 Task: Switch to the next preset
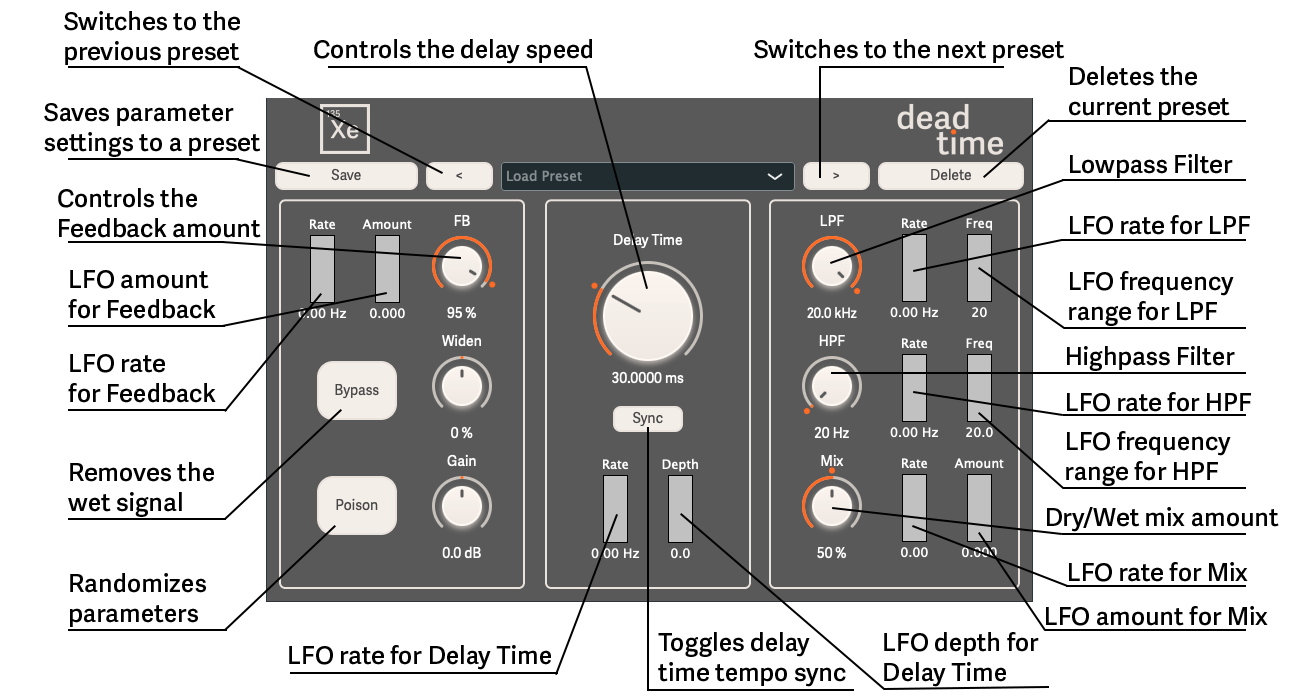click(x=836, y=176)
